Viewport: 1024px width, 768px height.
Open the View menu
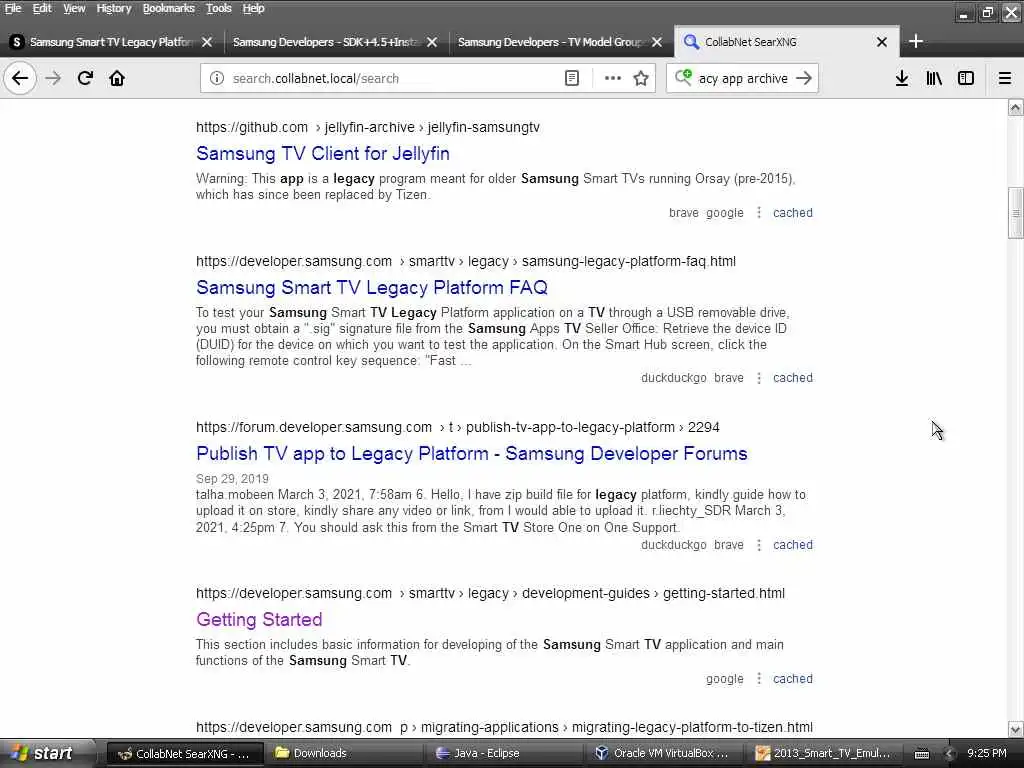tap(74, 8)
